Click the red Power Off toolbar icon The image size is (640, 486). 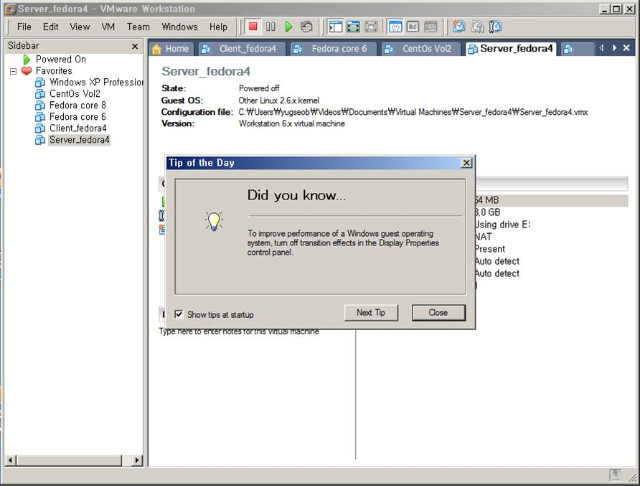253,27
